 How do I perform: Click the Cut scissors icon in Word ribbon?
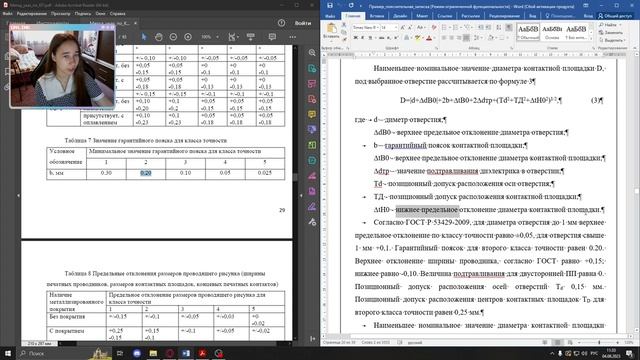(344, 25)
